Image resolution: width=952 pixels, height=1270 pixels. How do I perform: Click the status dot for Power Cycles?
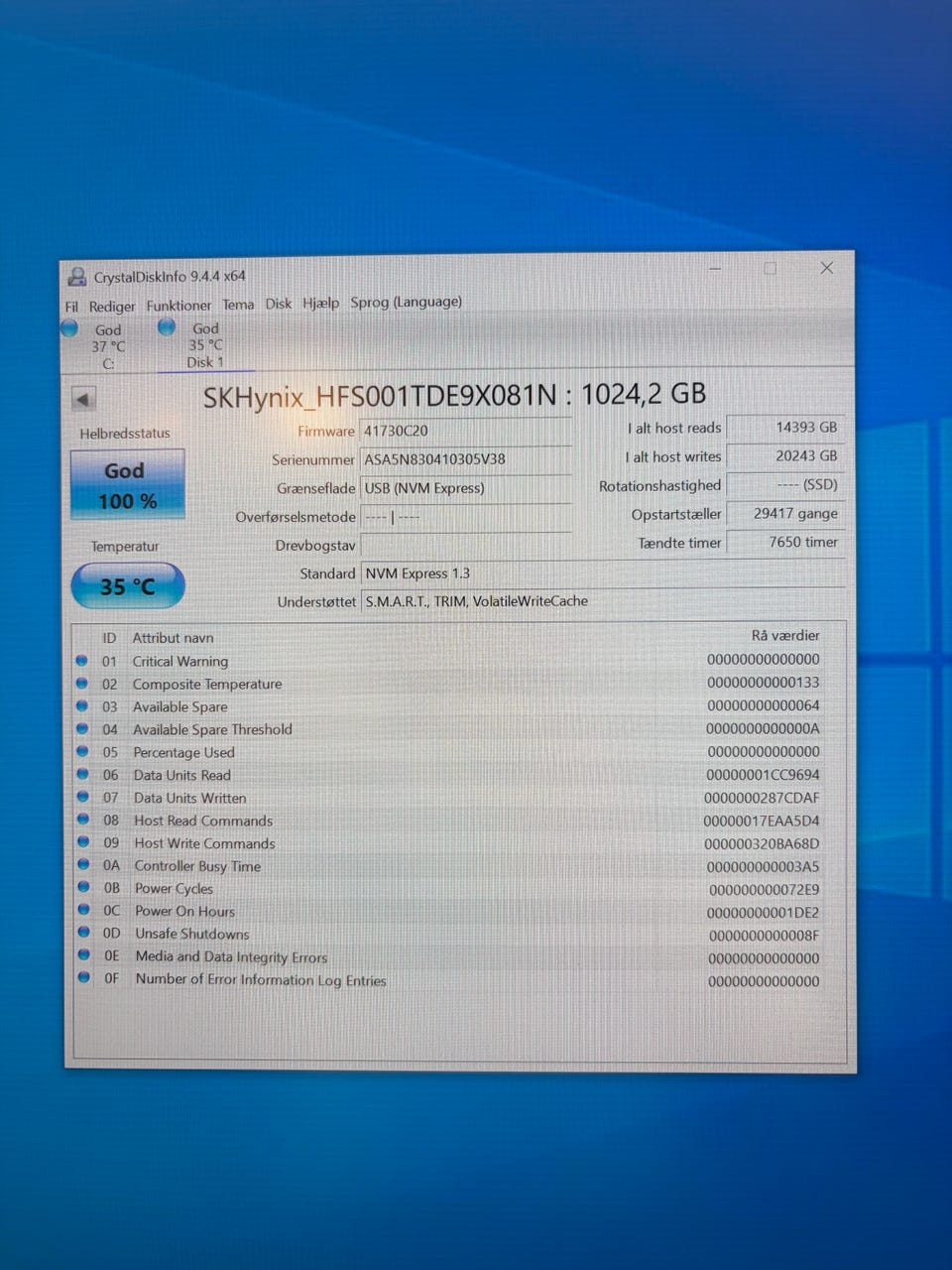pyautogui.click(x=83, y=887)
